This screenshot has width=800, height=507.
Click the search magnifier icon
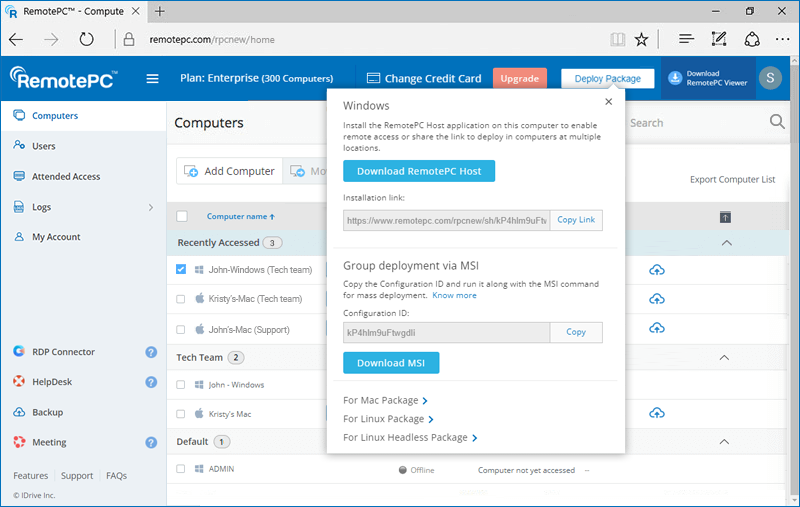(x=776, y=122)
